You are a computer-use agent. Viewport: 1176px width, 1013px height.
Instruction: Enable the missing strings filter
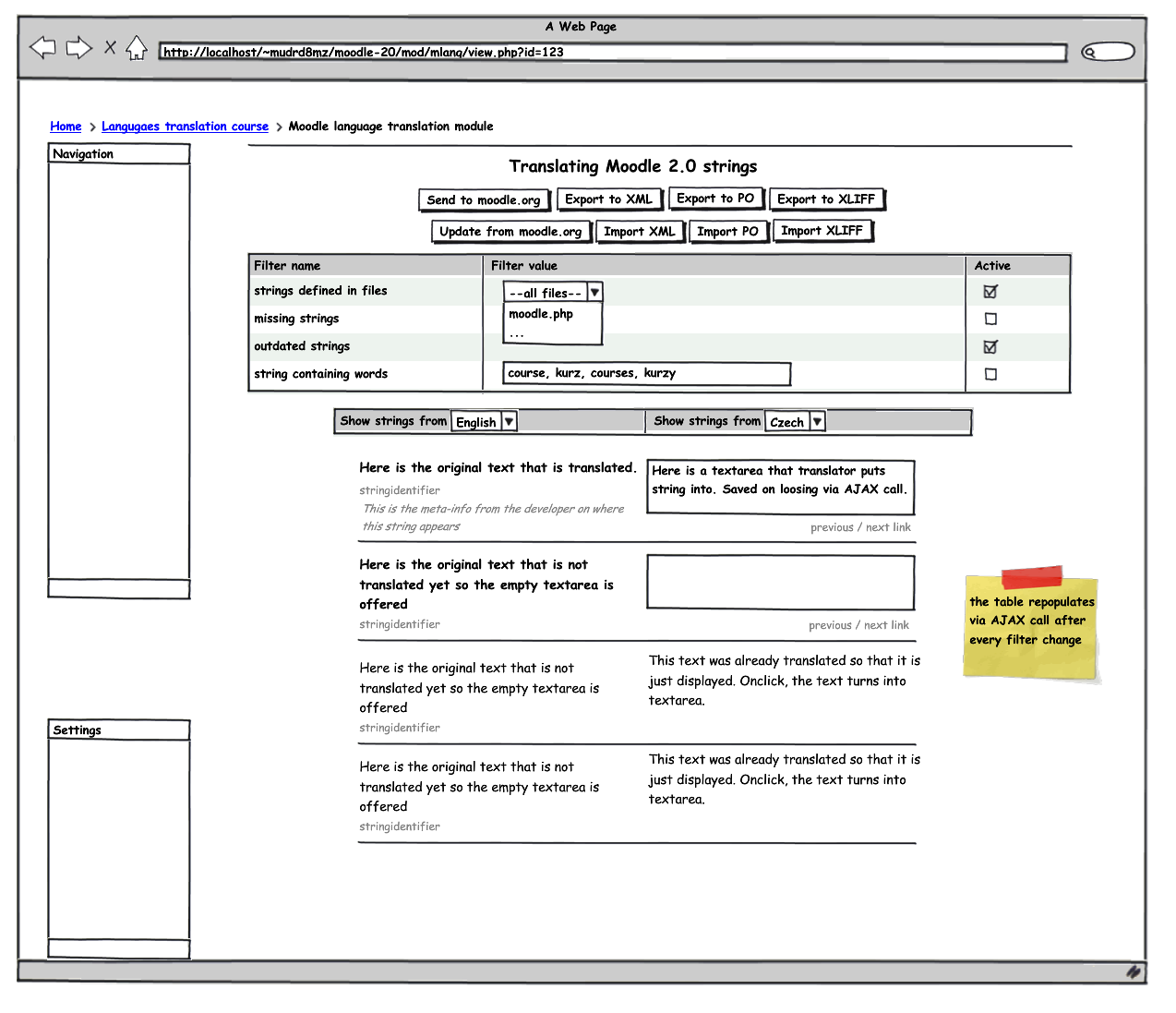tap(990, 319)
